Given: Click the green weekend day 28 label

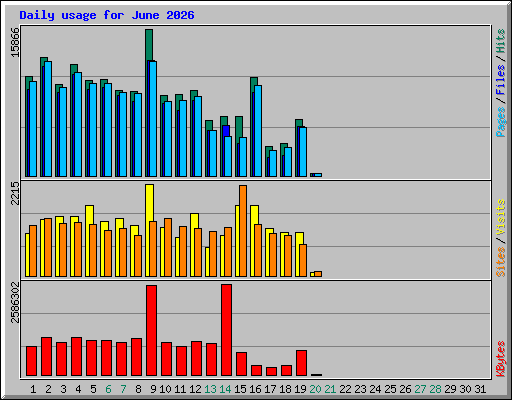Looking at the screenshot, I should click(435, 389).
